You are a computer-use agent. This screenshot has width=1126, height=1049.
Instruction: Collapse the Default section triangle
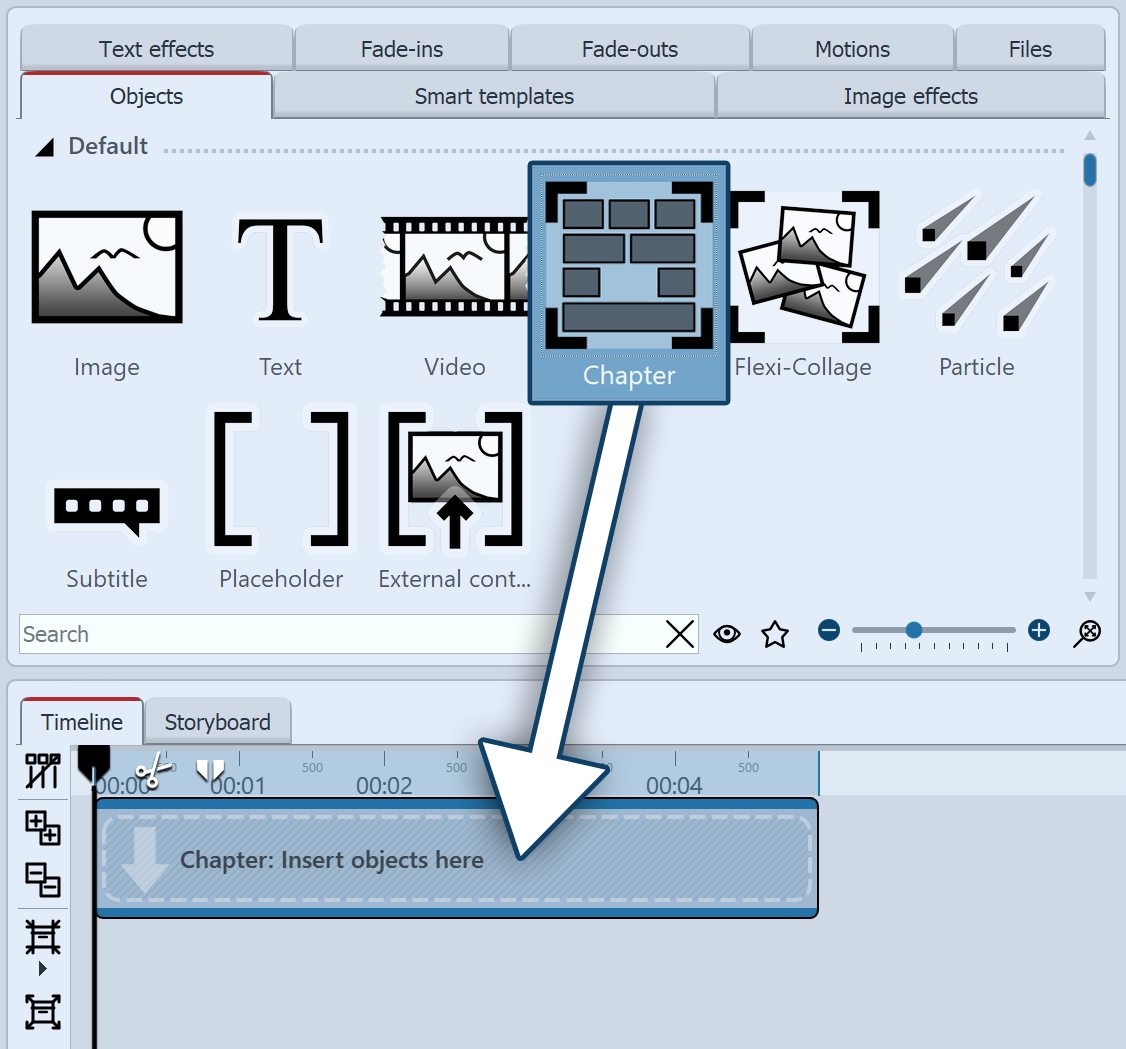coord(45,148)
